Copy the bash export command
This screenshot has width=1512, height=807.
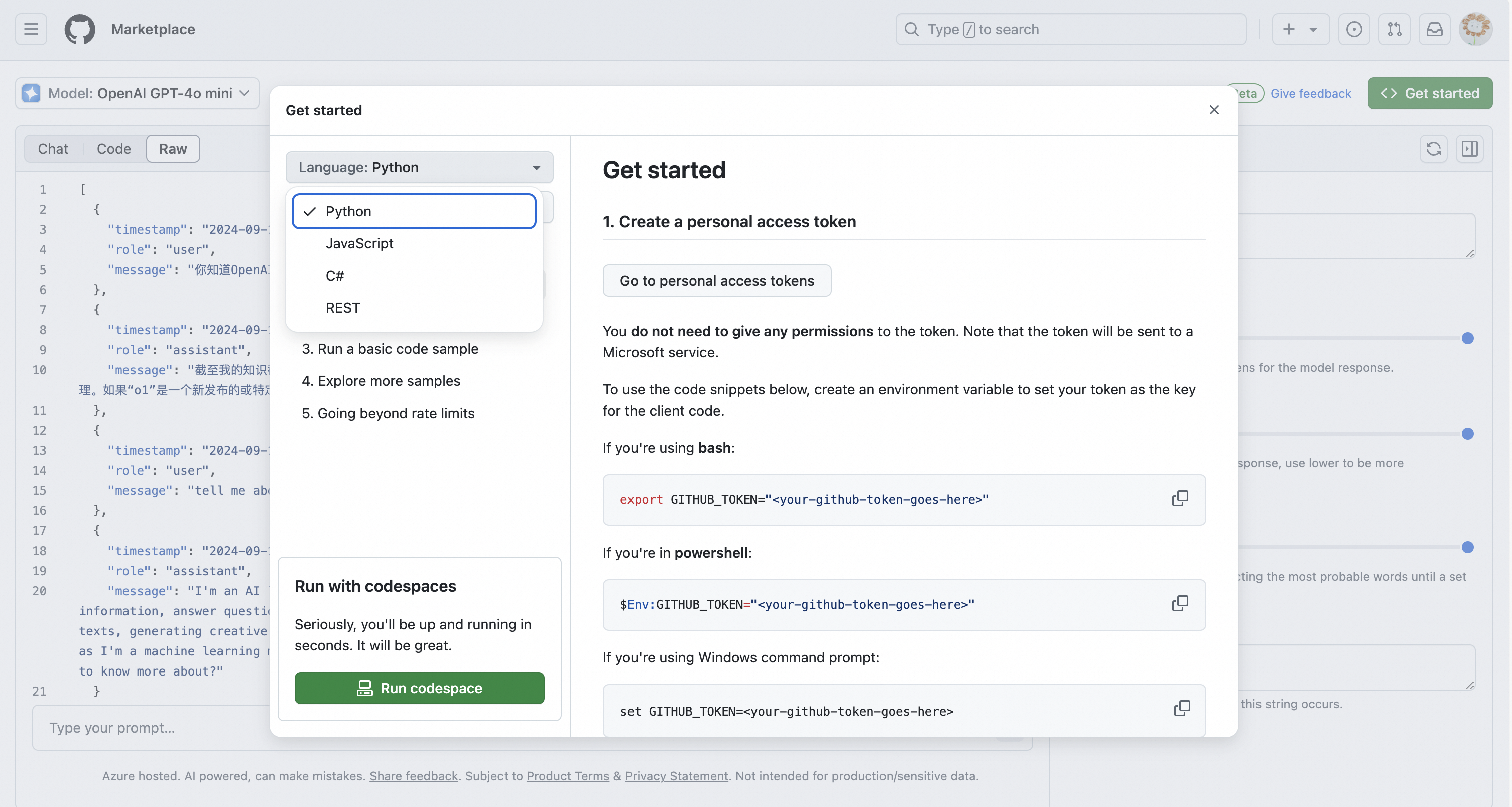click(x=1179, y=499)
